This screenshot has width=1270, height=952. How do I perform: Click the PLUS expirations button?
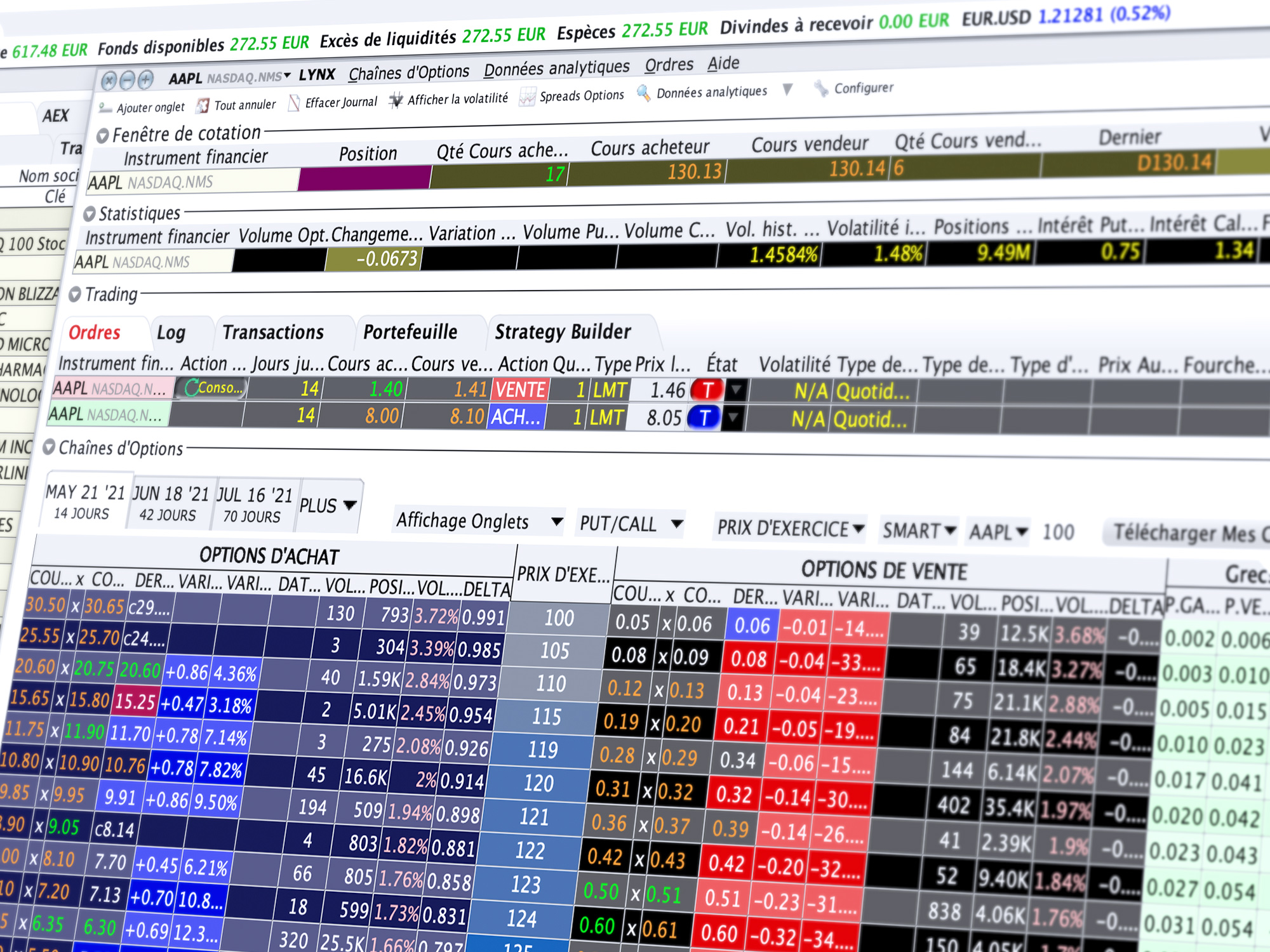coord(328,506)
